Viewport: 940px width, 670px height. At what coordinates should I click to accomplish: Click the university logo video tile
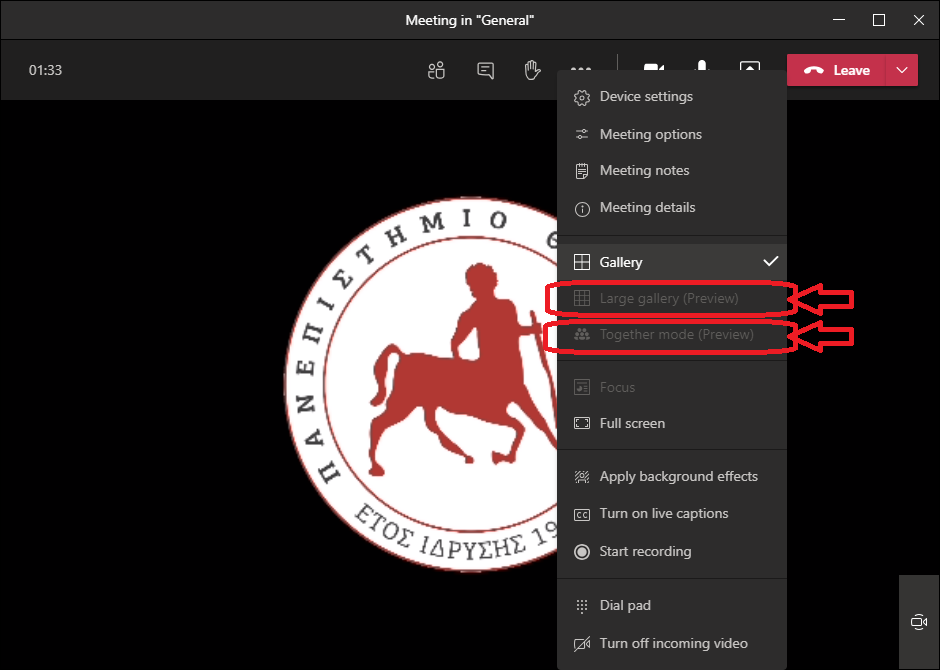click(420, 384)
